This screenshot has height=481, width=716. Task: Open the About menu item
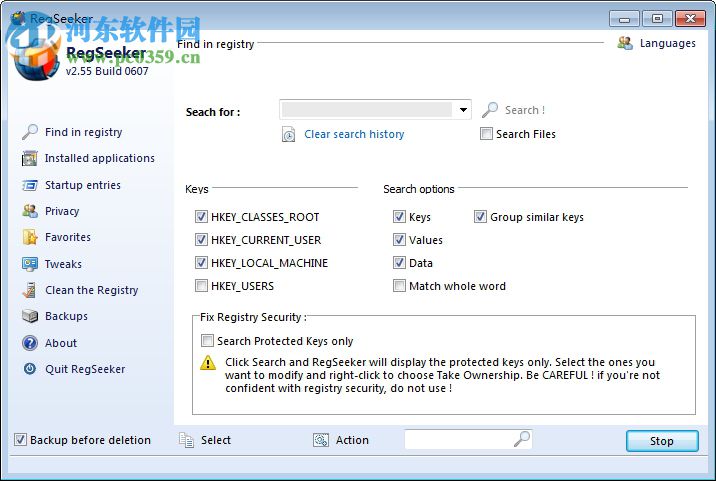click(60, 343)
